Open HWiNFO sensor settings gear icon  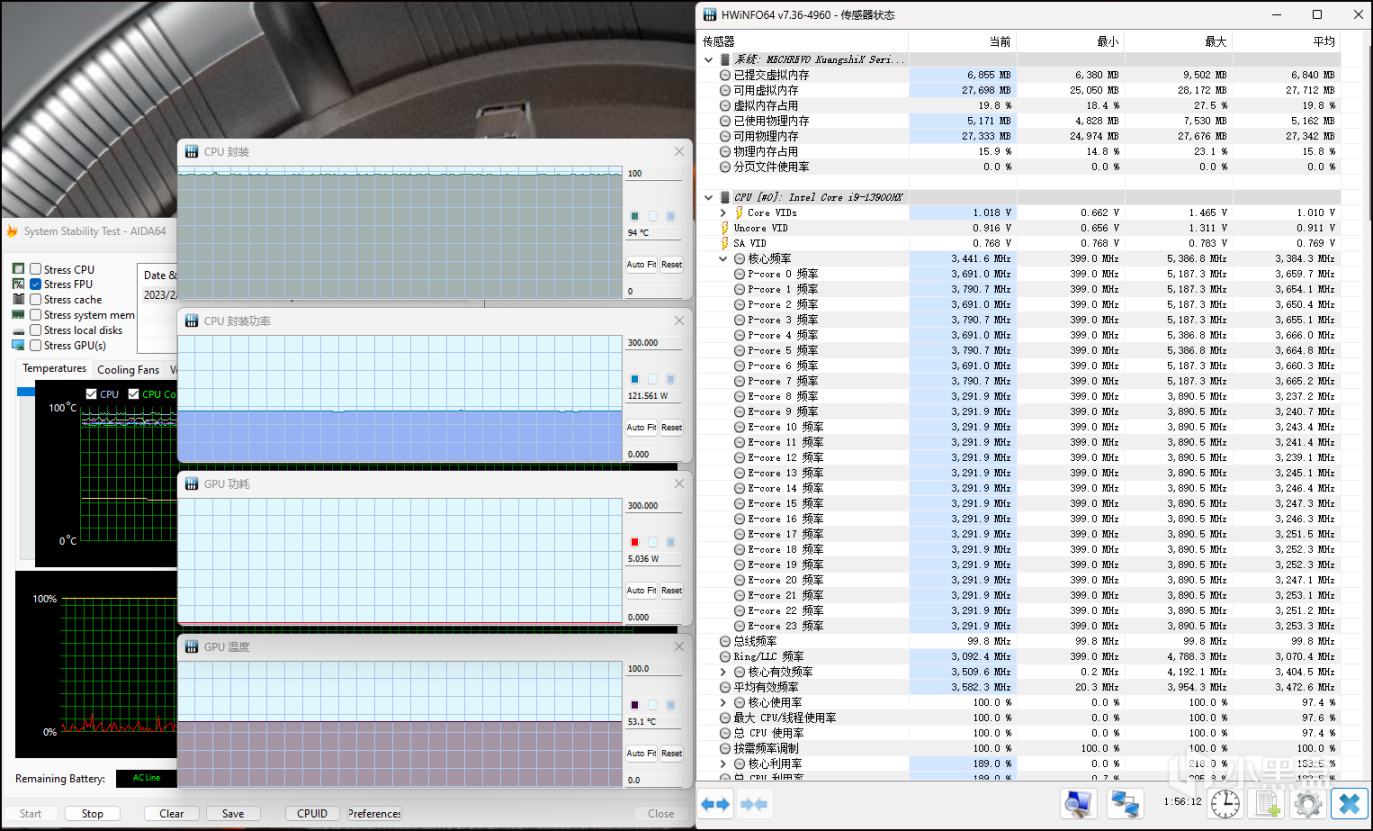pyautogui.click(x=1307, y=803)
